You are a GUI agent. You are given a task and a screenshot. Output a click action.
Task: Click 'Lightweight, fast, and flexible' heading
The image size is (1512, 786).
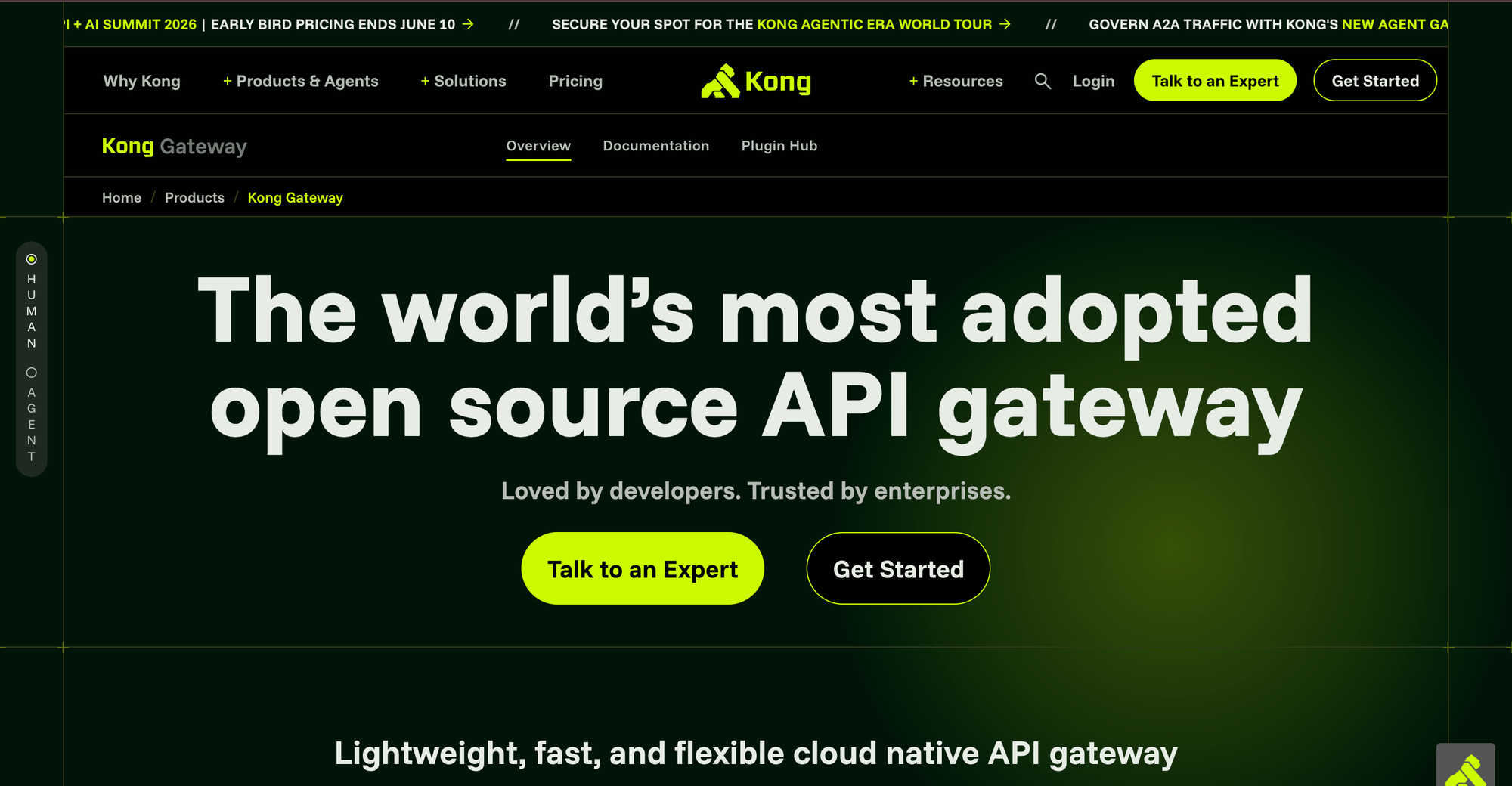pyautogui.click(x=756, y=754)
